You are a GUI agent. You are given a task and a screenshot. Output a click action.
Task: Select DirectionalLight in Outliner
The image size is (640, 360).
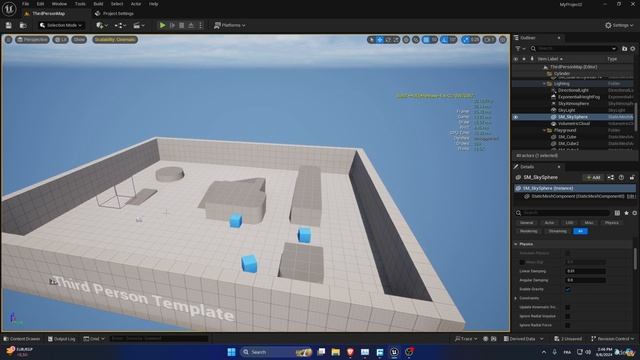tap(573, 90)
